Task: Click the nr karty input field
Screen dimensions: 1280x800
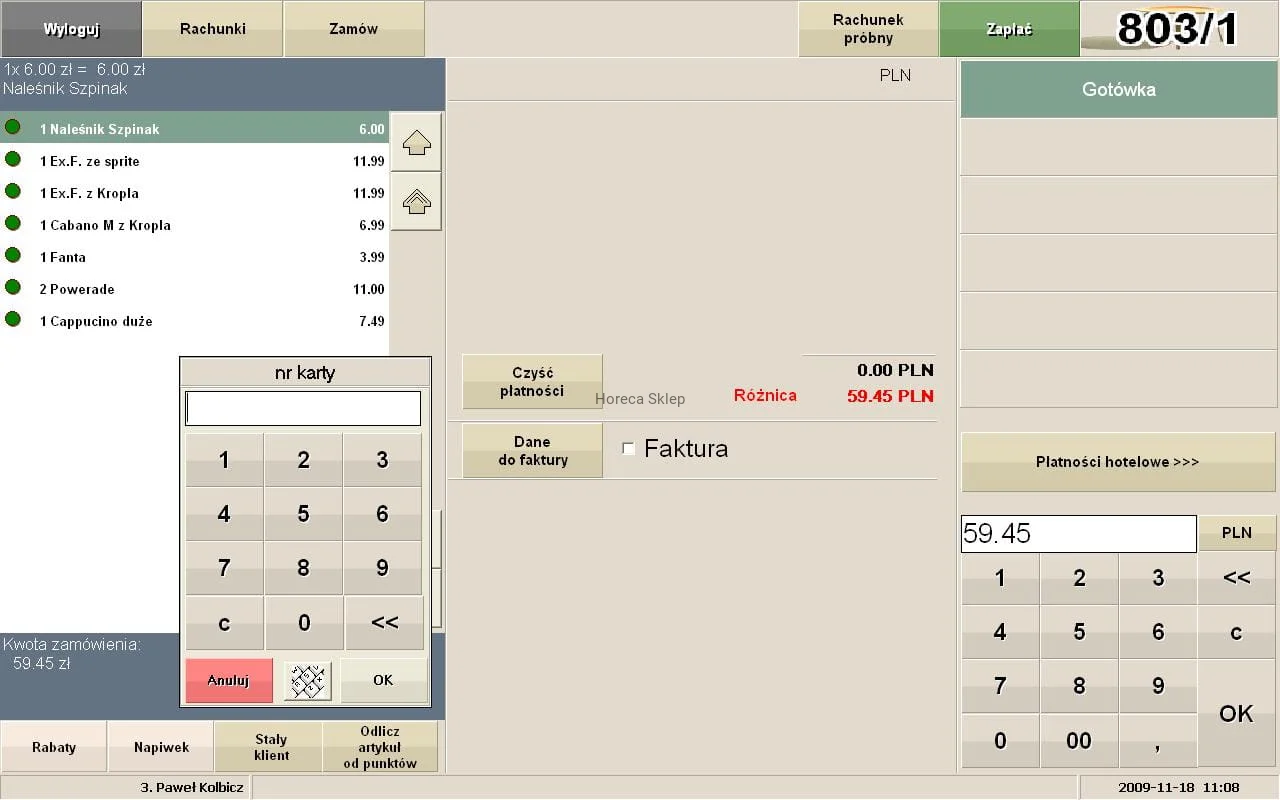Action: click(303, 408)
